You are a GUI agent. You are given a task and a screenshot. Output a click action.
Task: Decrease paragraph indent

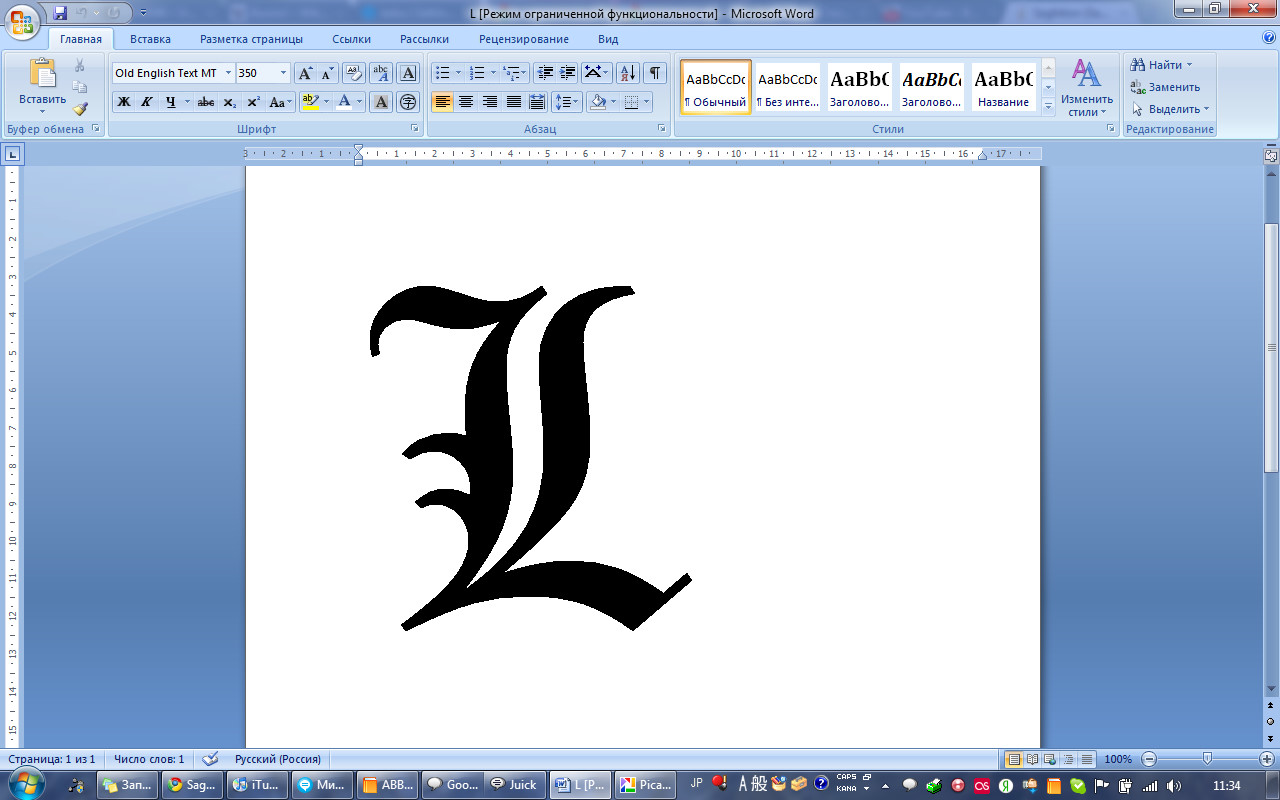[544, 73]
